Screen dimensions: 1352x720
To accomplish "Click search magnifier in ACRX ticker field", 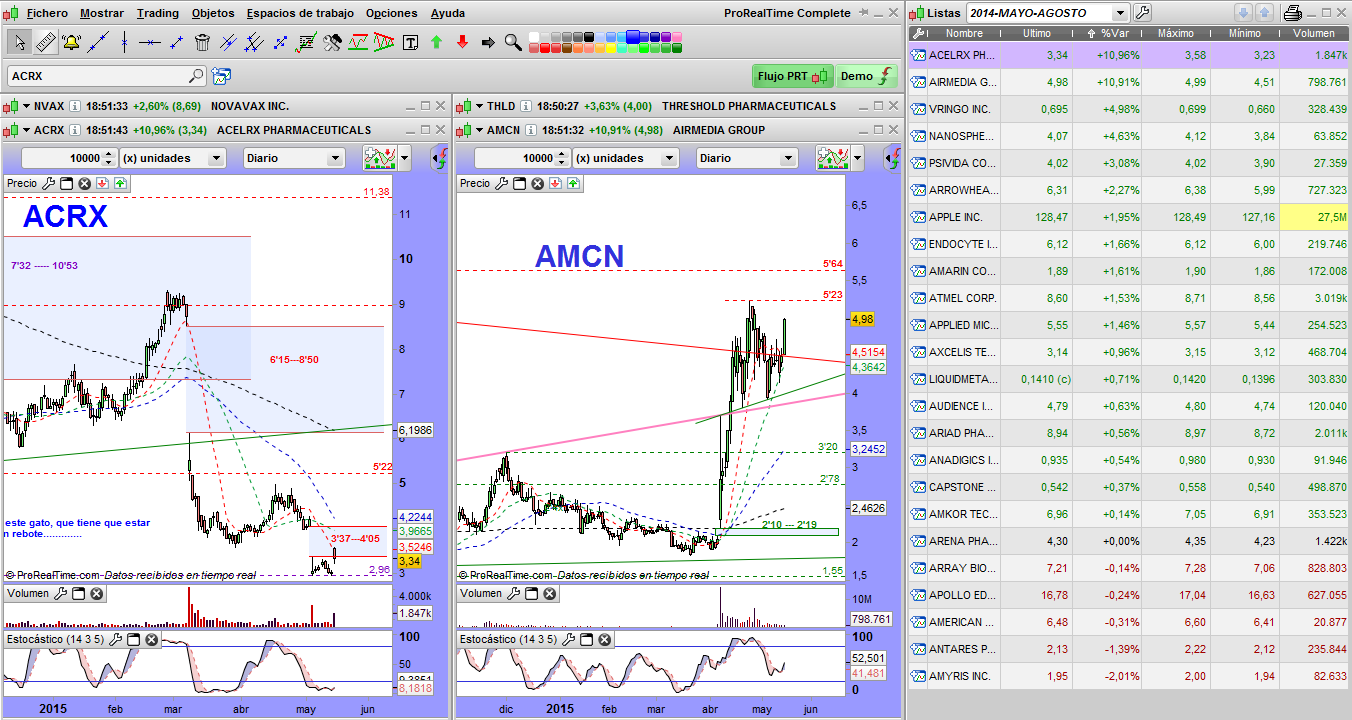I will (x=196, y=76).
